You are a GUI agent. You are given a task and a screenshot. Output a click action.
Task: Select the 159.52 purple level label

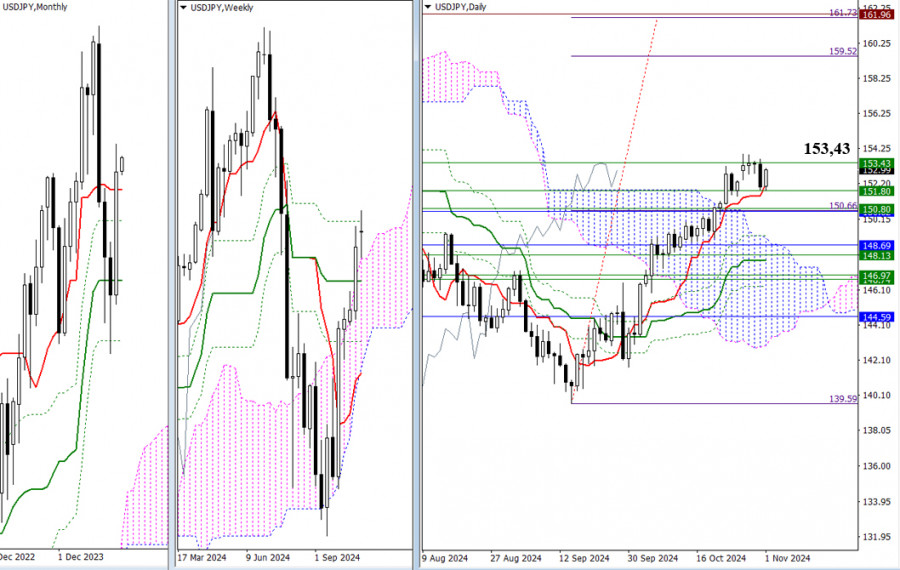(x=843, y=51)
